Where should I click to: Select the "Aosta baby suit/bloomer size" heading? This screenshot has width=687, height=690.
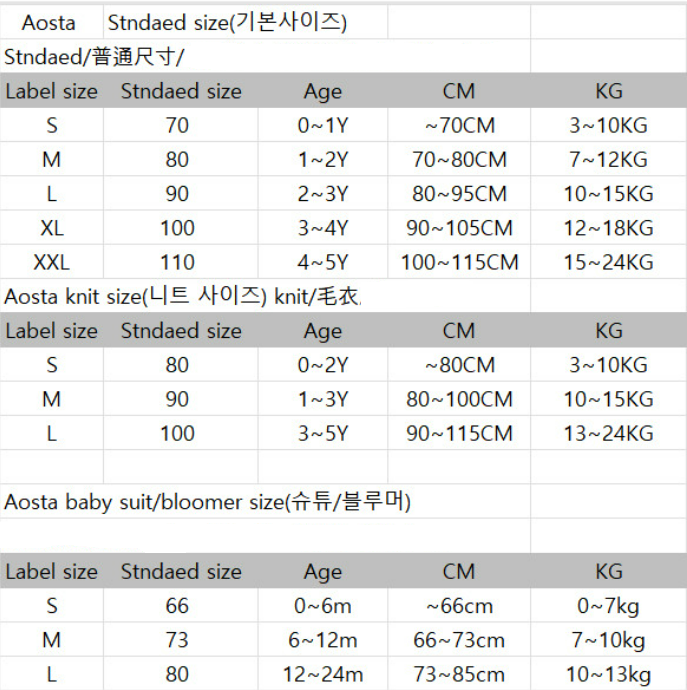pos(208,502)
